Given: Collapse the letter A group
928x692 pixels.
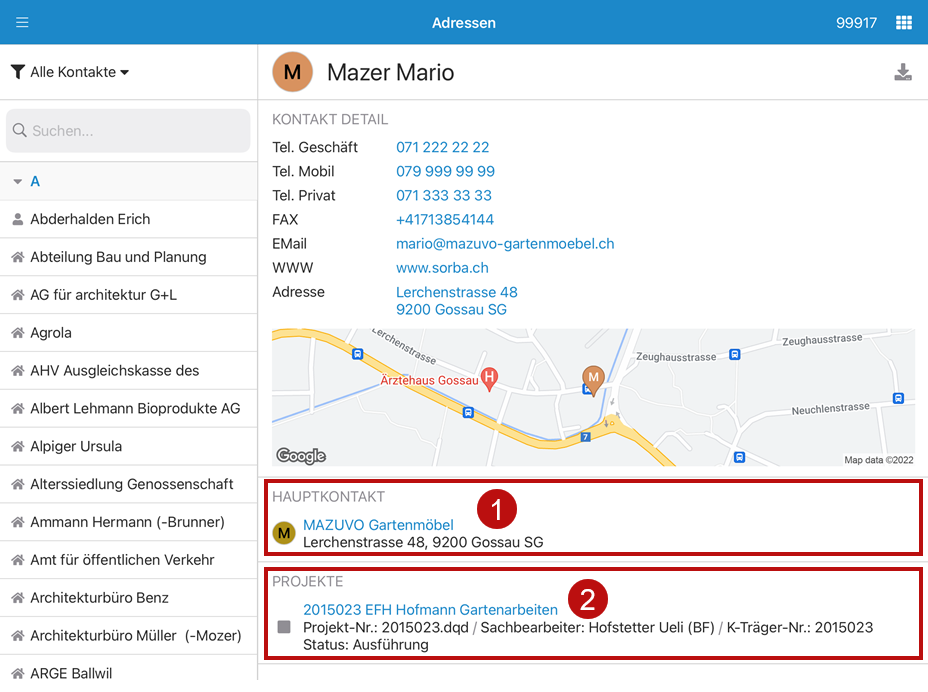Looking at the screenshot, I should 18,182.
